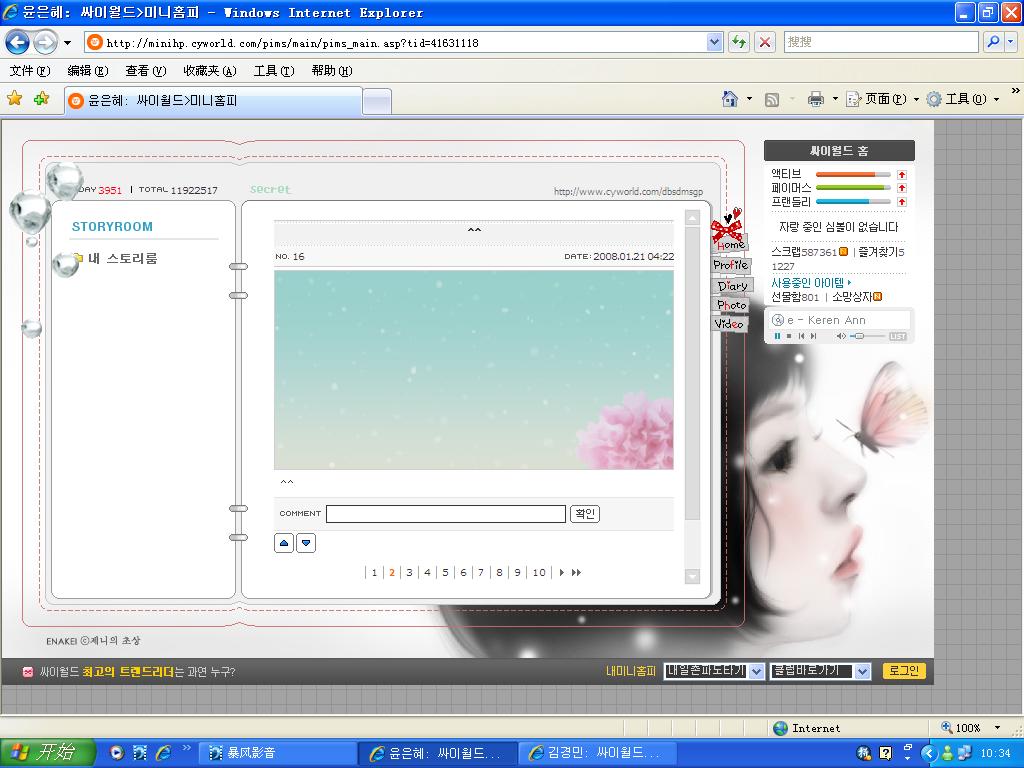Click the blue down-arrow next post button
The image size is (1024, 768).
[306, 543]
